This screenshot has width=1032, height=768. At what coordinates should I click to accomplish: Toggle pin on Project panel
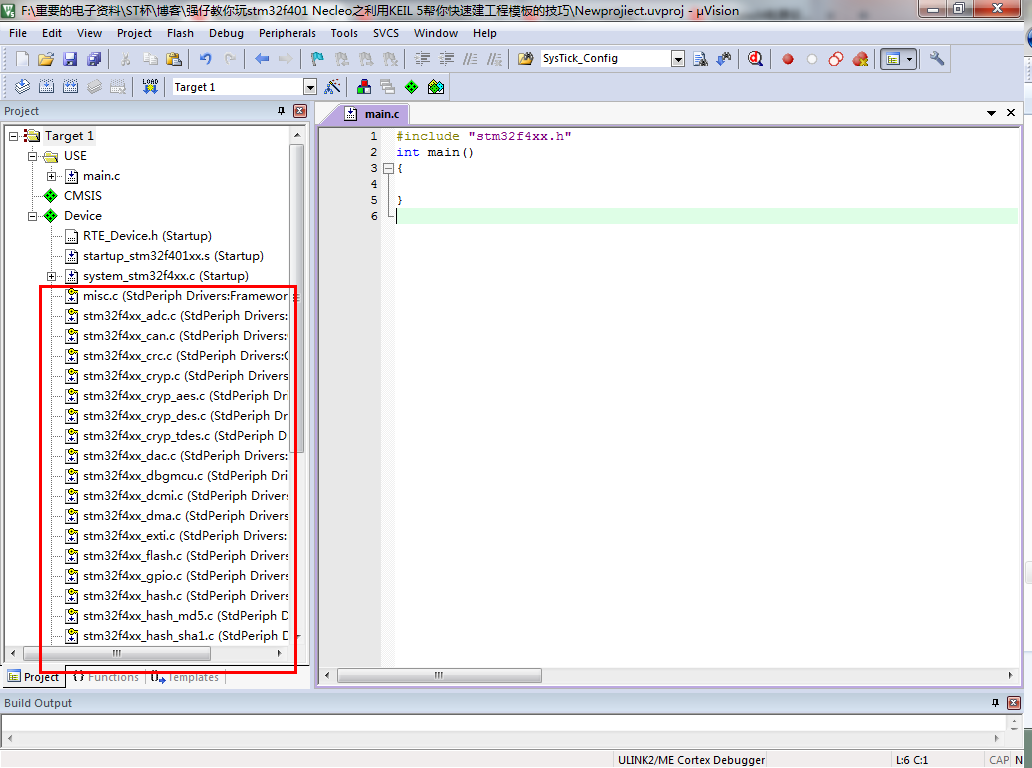tap(282, 111)
